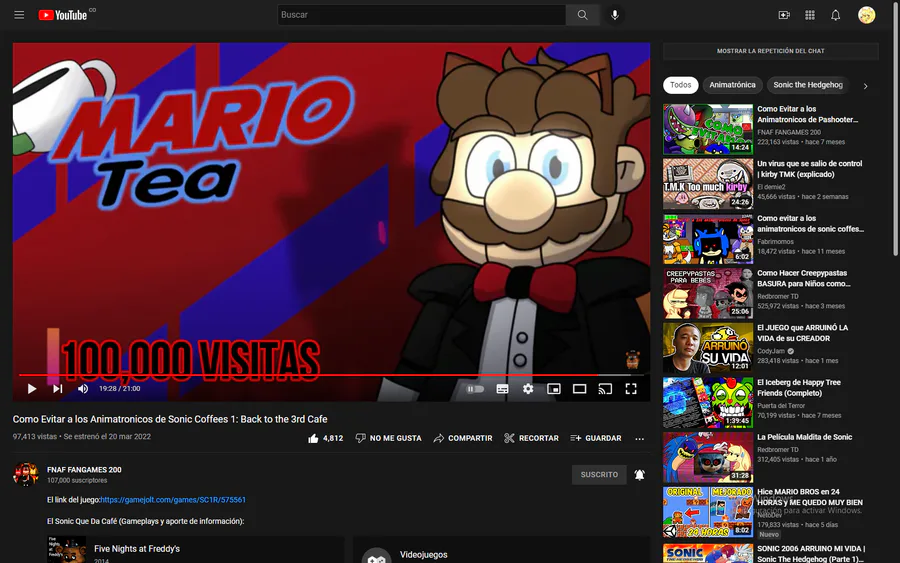
Task: Start voice search with microphone
Action: [615, 15]
